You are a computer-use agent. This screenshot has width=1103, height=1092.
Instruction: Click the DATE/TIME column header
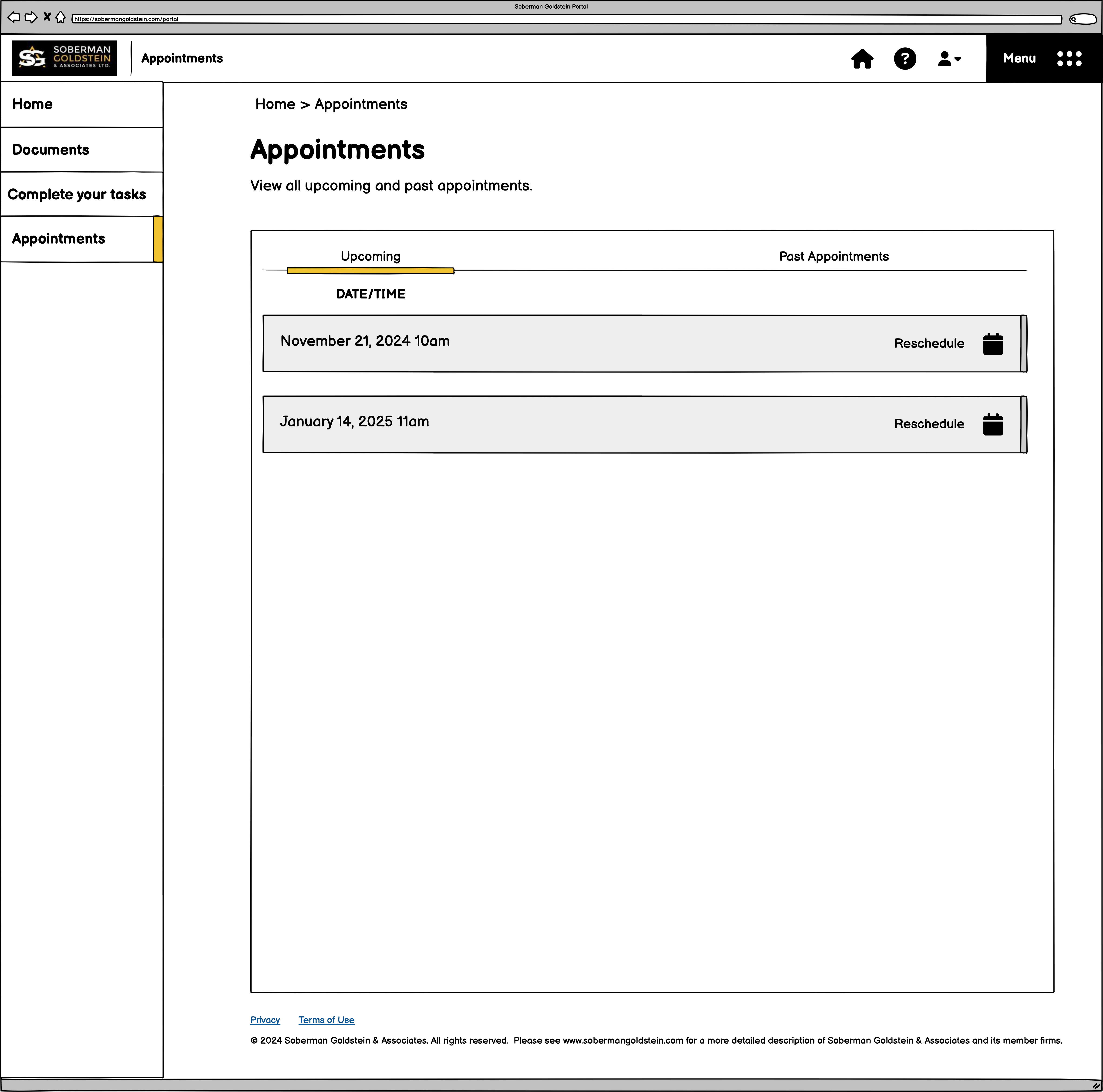pos(370,294)
